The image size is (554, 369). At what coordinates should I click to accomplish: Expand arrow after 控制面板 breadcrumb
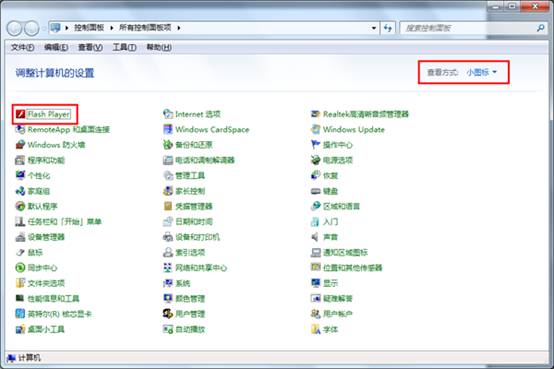tap(112, 28)
